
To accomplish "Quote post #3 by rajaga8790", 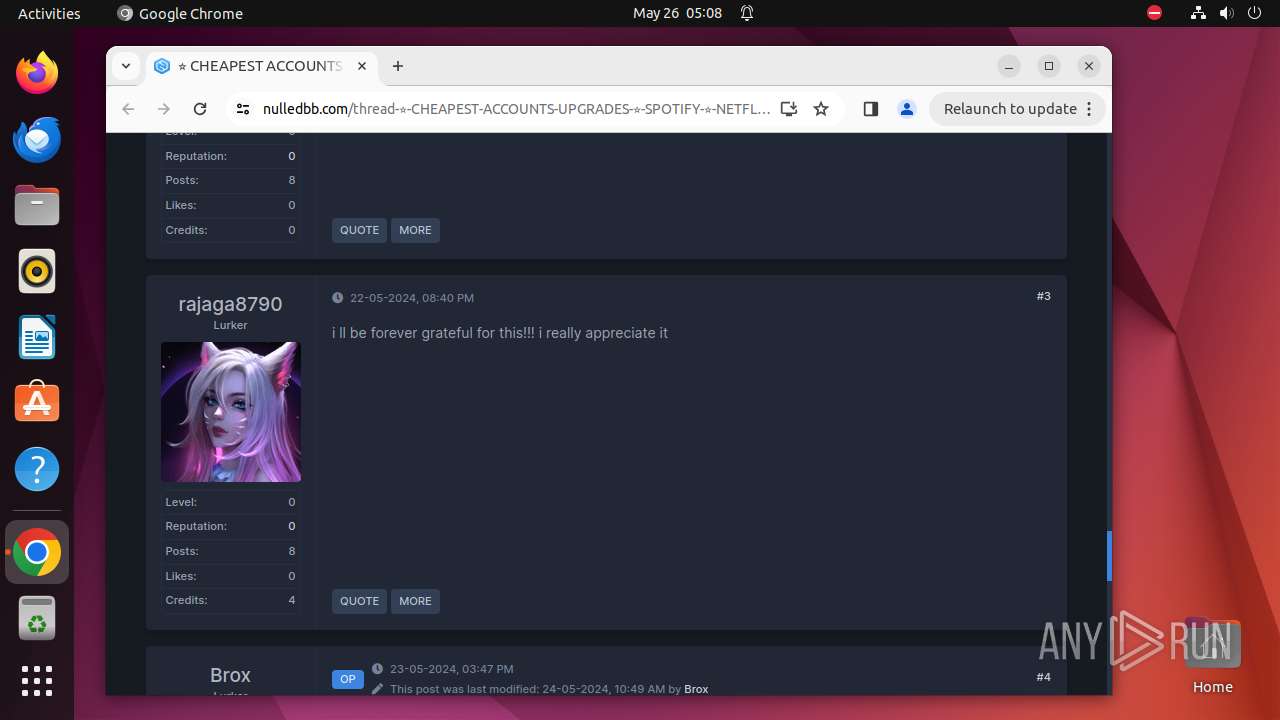I will point(359,601).
